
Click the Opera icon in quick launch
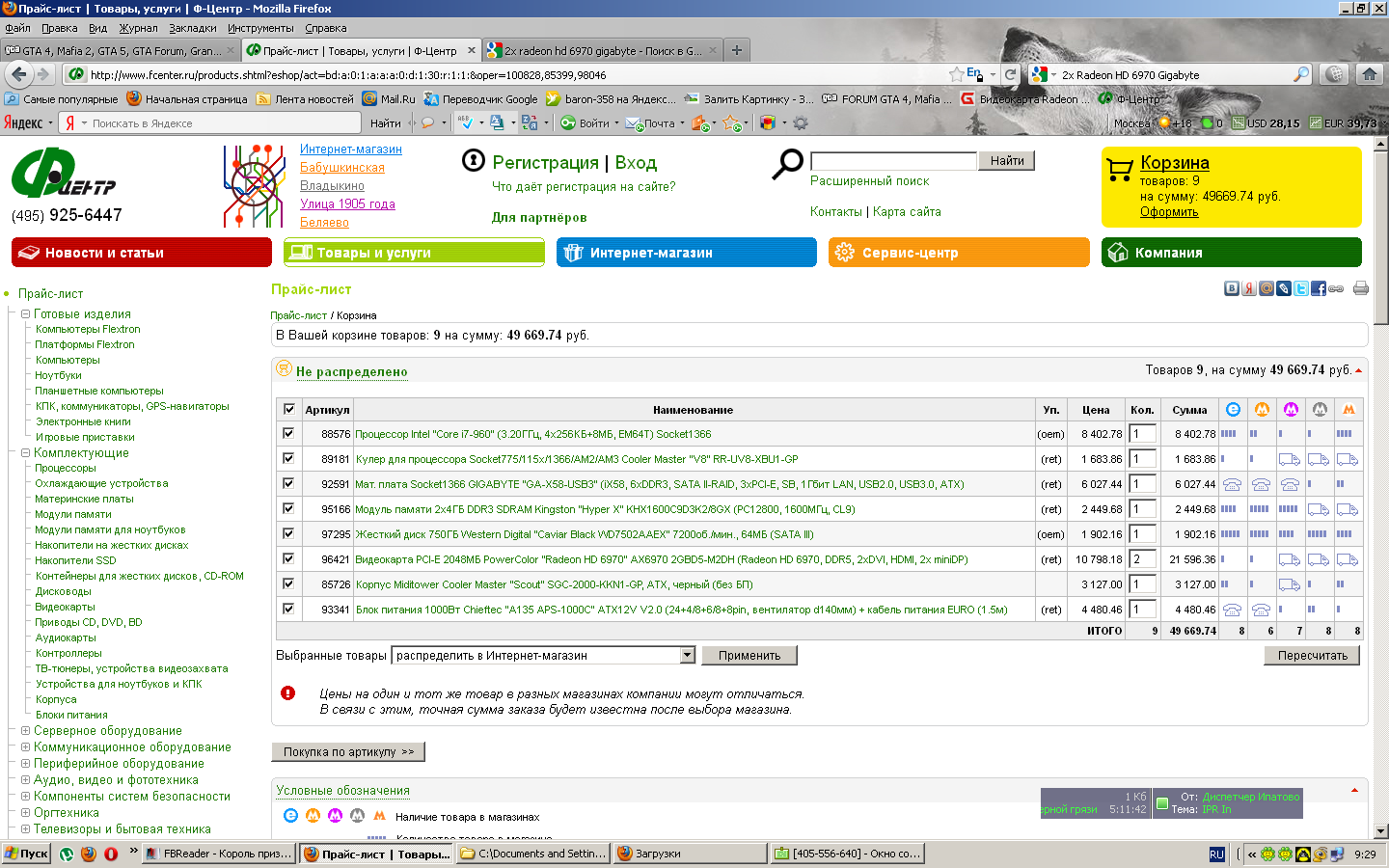pos(111,854)
